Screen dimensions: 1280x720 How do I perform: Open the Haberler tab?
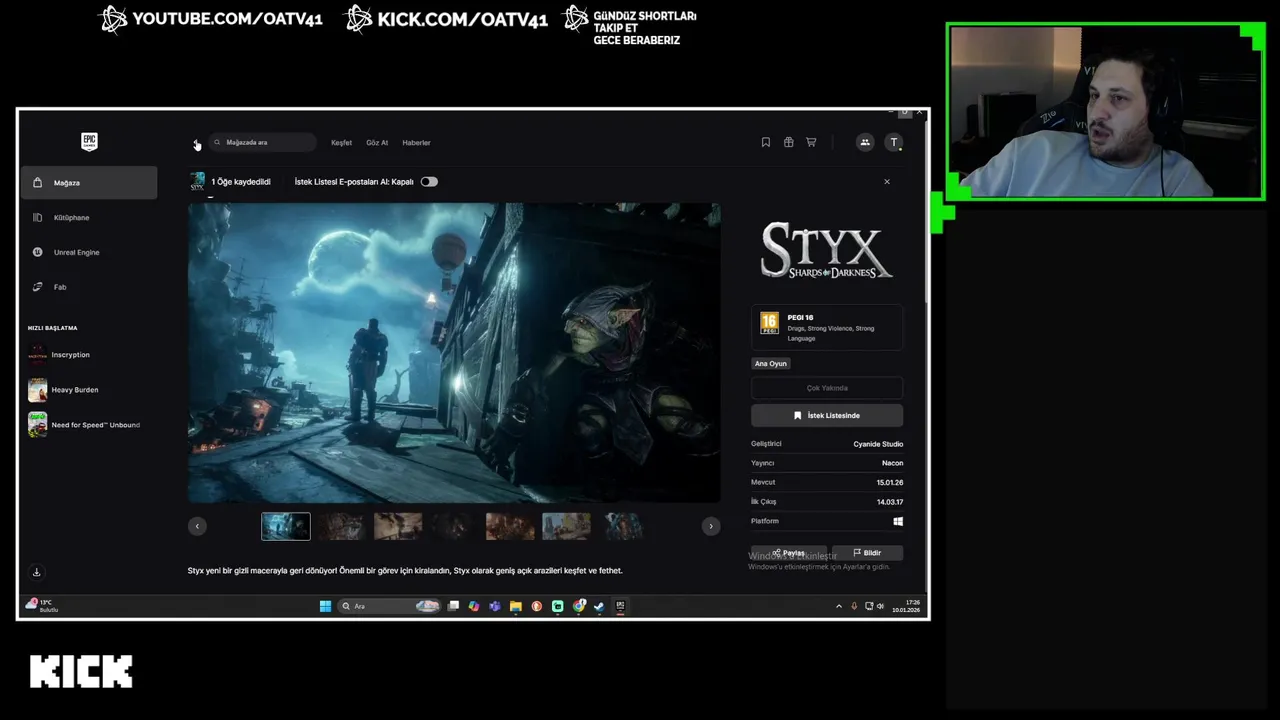(x=416, y=142)
